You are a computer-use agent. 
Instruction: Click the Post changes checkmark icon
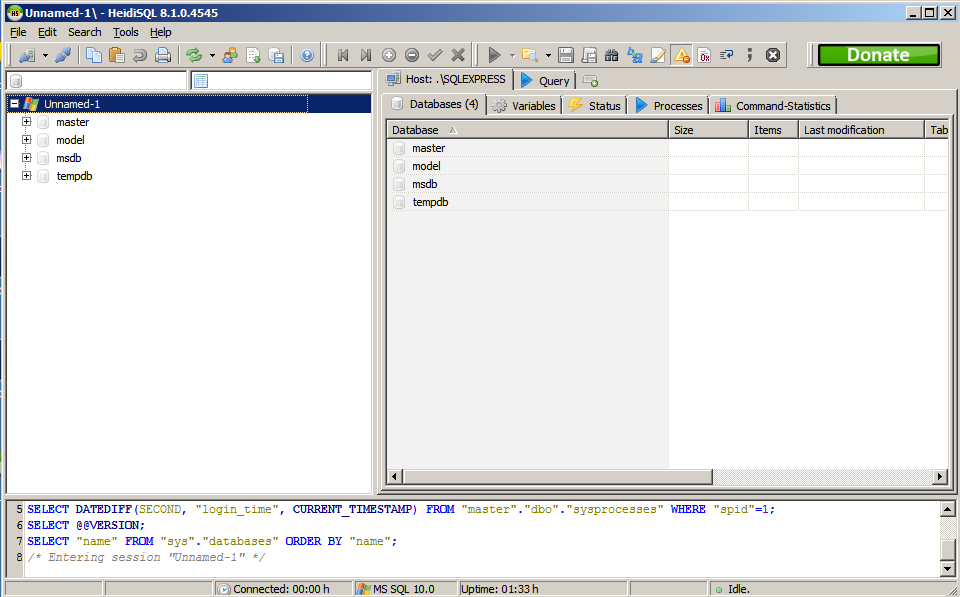click(435, 56)
